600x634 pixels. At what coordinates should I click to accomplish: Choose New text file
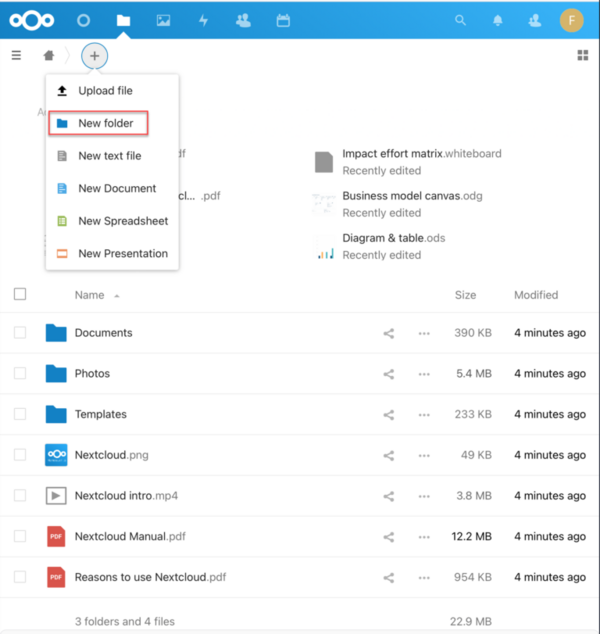click(112, 156)
